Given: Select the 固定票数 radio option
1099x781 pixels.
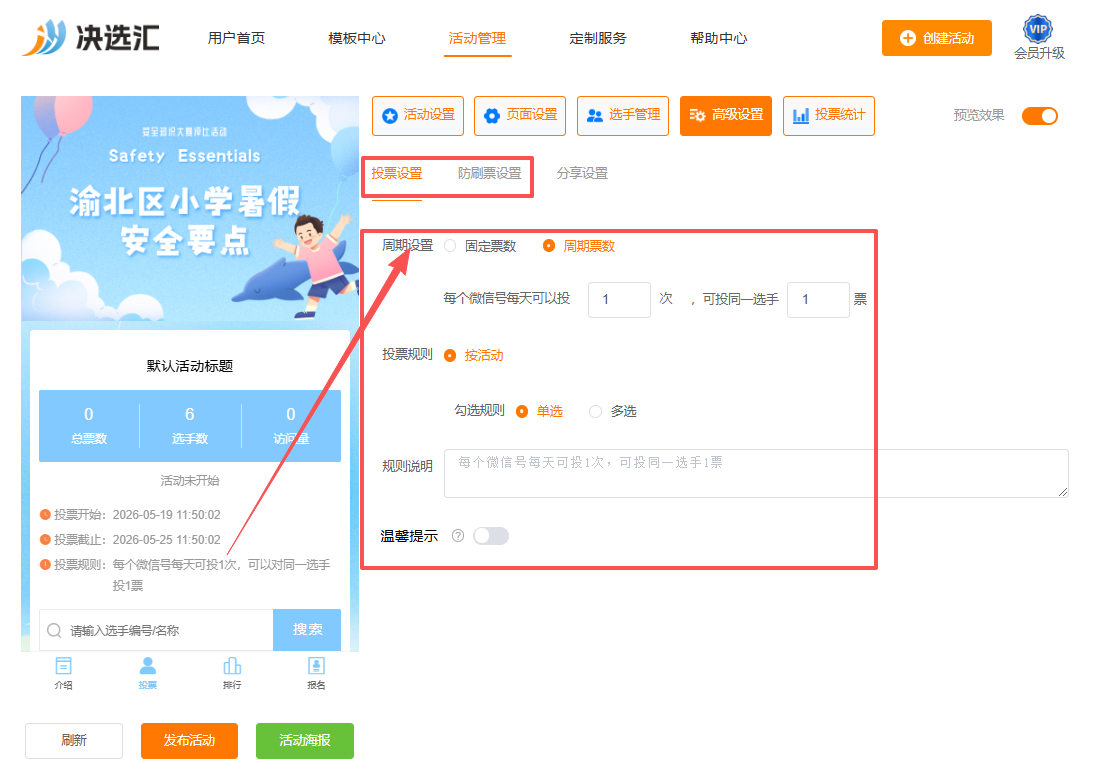Looking at the screenshot, I should pyautogui.click(x=450, y=245).
